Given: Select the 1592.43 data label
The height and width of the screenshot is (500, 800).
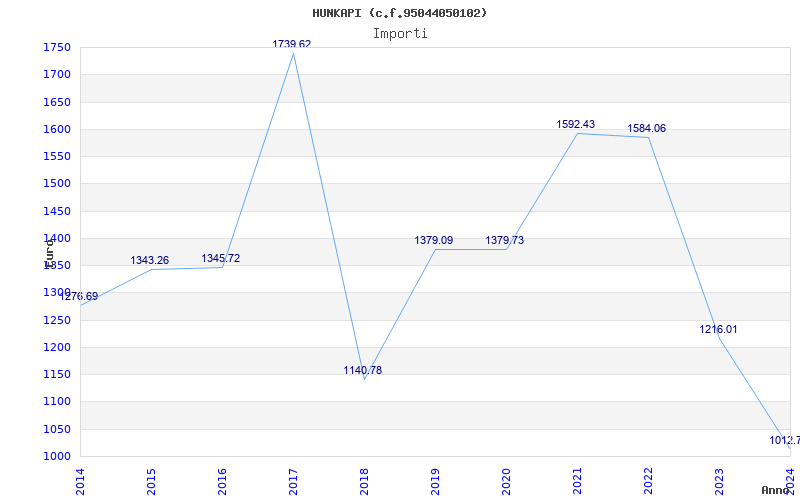Looking at the screenshot, I should tap(576, 124).
